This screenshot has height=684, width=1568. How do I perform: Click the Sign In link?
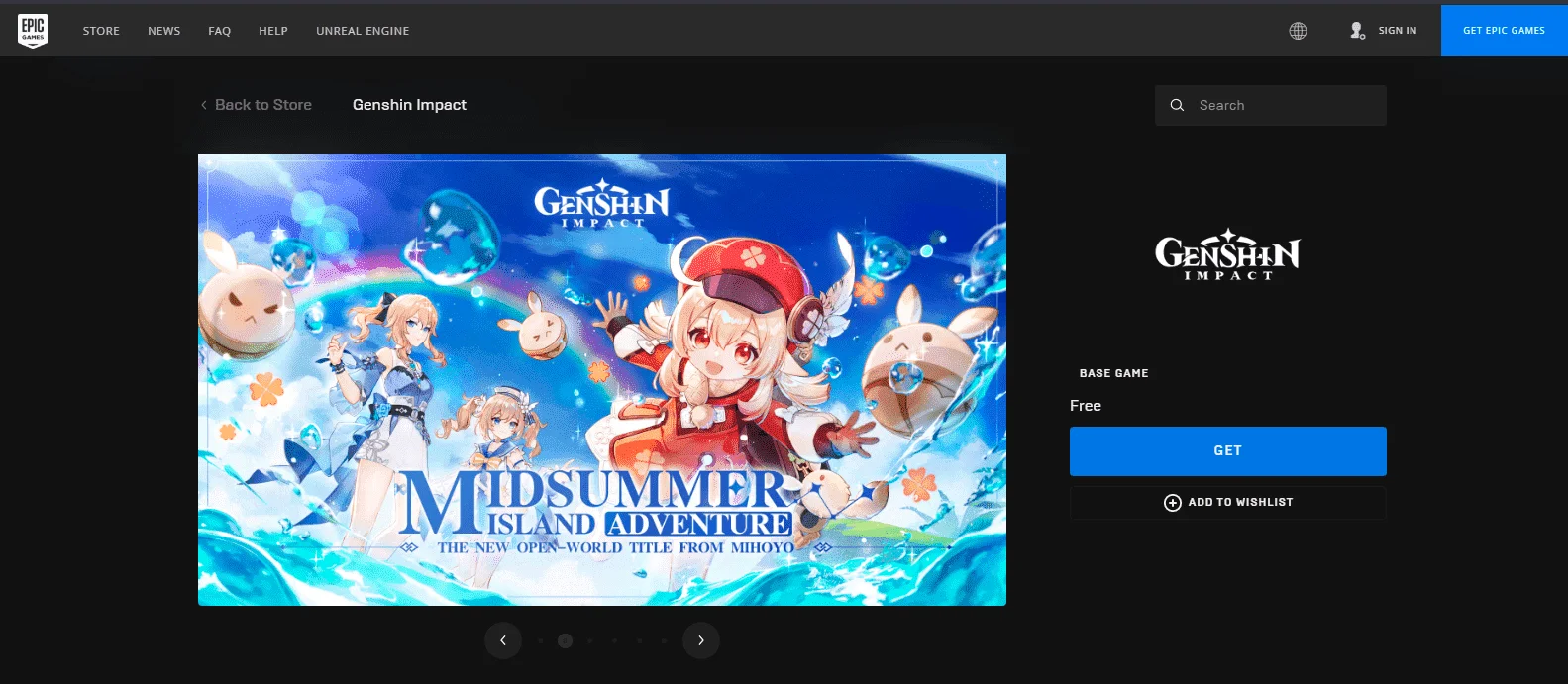1398,31
